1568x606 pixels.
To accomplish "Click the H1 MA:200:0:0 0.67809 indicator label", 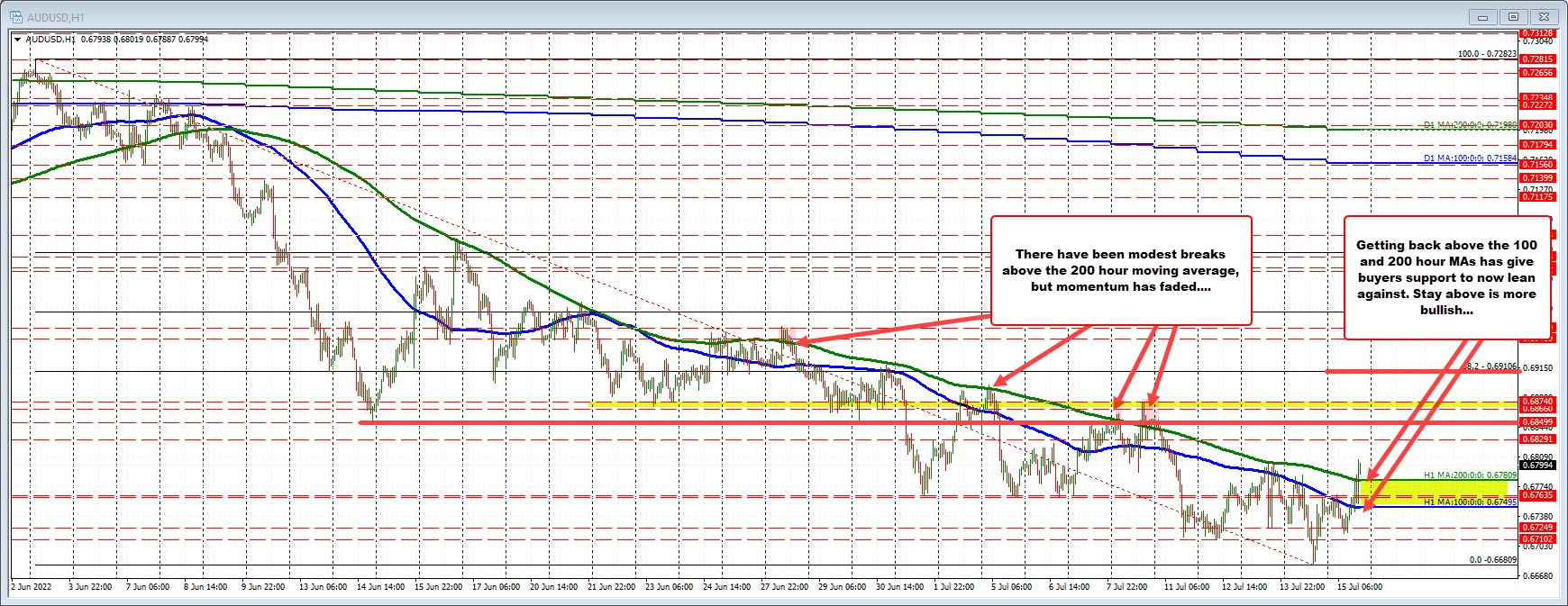I will tap(1470, 475).
